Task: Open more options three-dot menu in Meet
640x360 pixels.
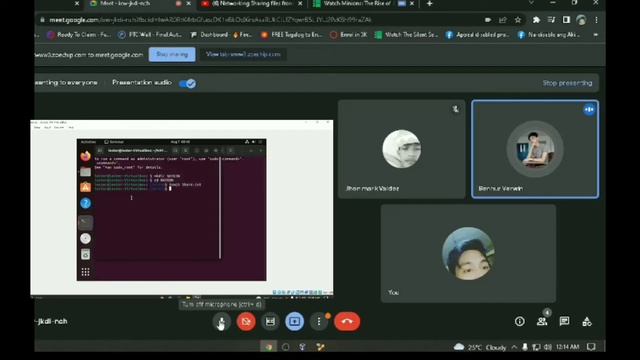Action: click(319, 322)
